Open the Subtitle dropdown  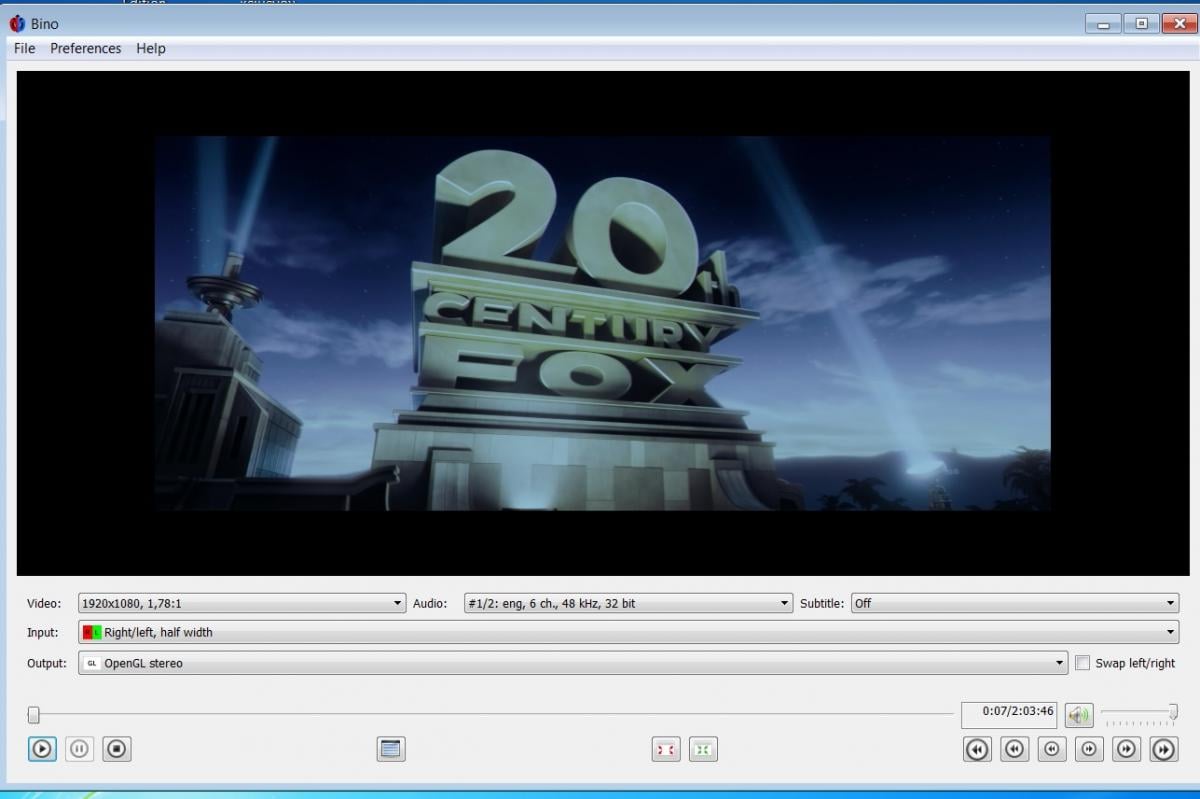pos(1015,603)
